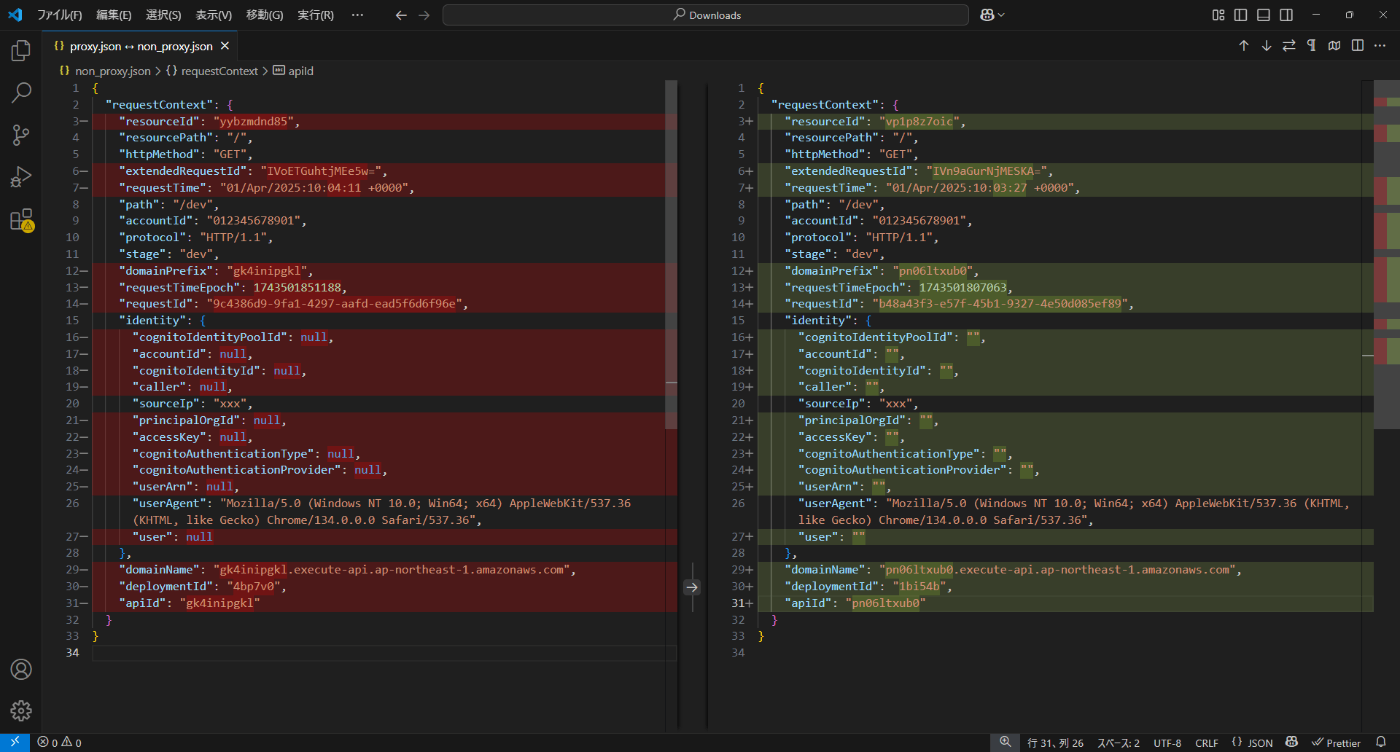Revert the block using the diff gutter arrow
Image resolution: width=1400 pixels, height=752 pixels.
pyautogui.click(x=692, y=587)
